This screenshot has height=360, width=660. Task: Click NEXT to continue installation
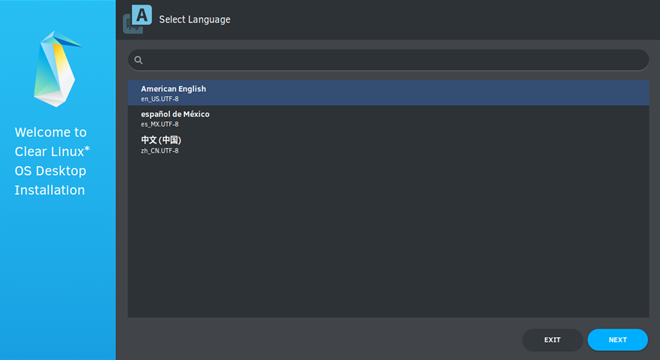(x=617, y=340)
